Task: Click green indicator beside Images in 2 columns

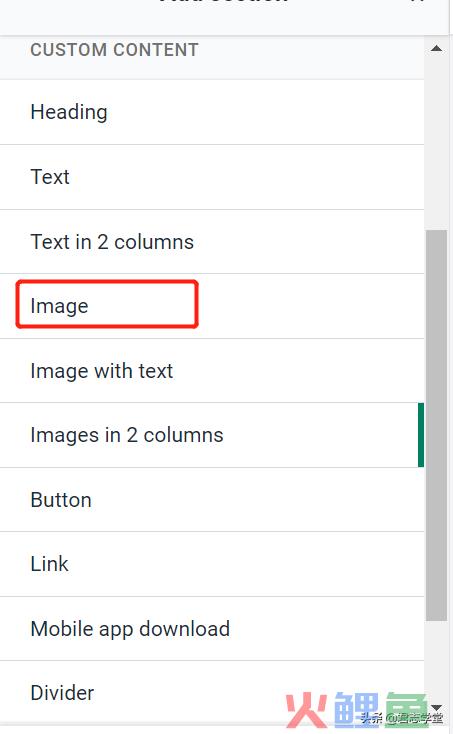Action: (x=421, y=435)
